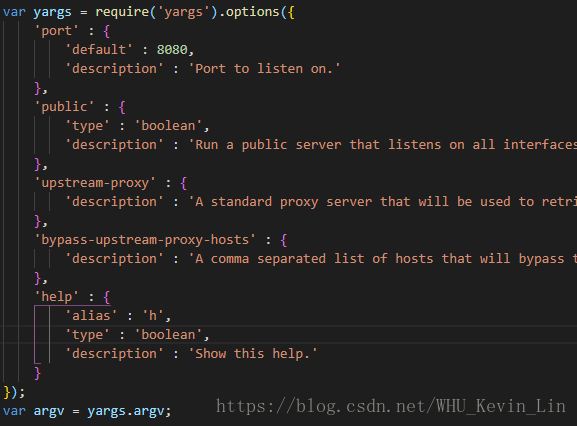Screen dimensions: 577x426
Task: Click the 'upstream-proxy' key
Action: [95, 183]
